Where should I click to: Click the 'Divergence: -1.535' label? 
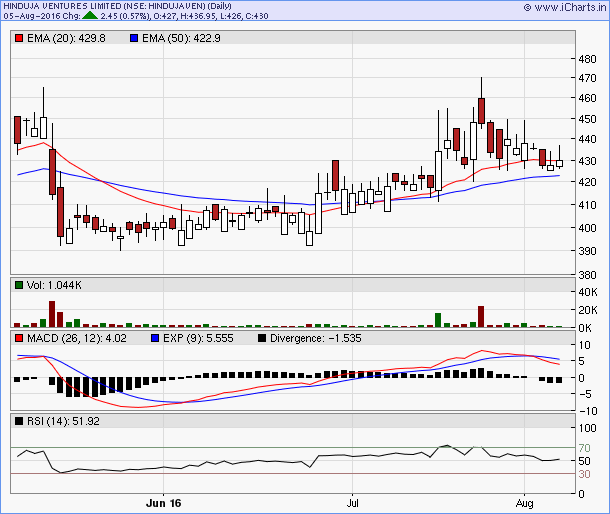(x=316, y=338)
